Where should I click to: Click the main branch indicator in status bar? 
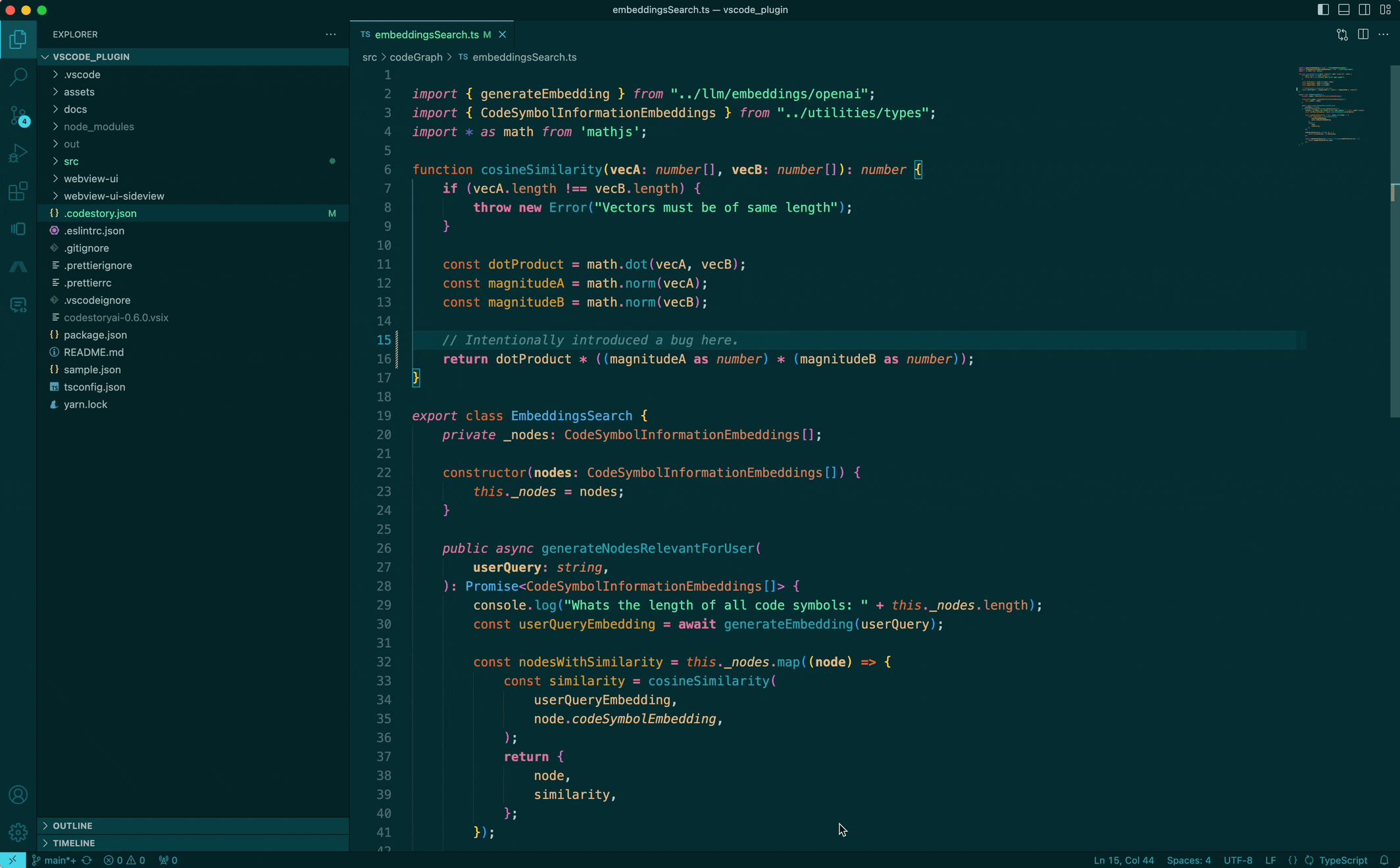pyautogui.click(x=55, y=860)
